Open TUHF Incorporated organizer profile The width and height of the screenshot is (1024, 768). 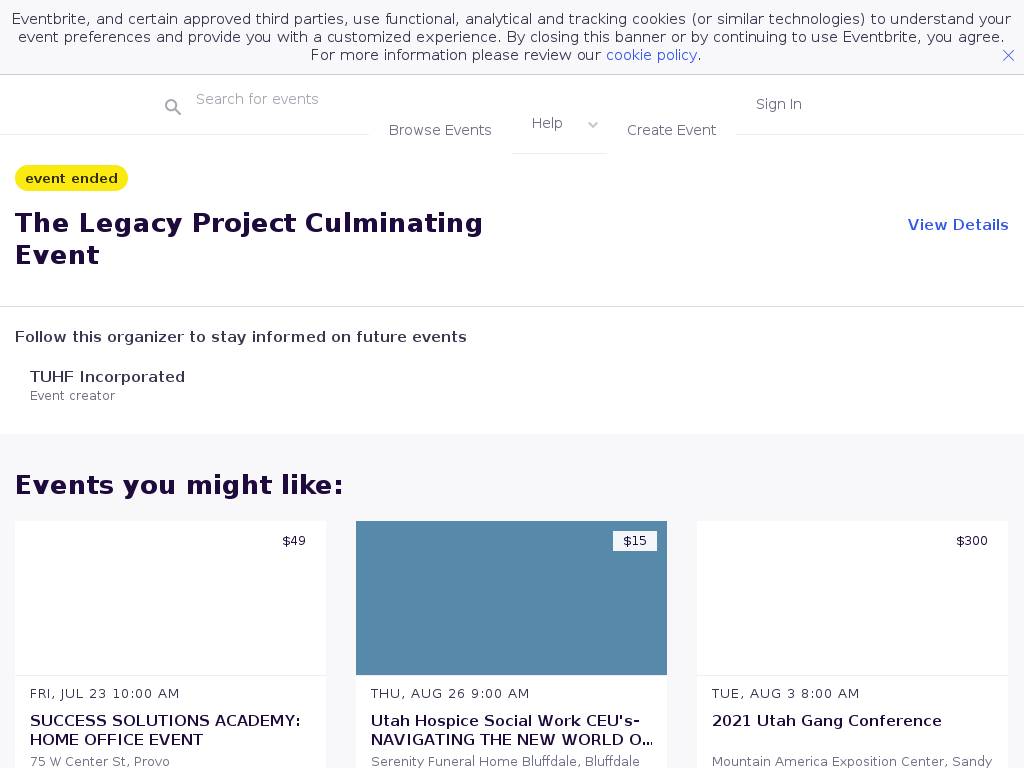tap(107, 377)
